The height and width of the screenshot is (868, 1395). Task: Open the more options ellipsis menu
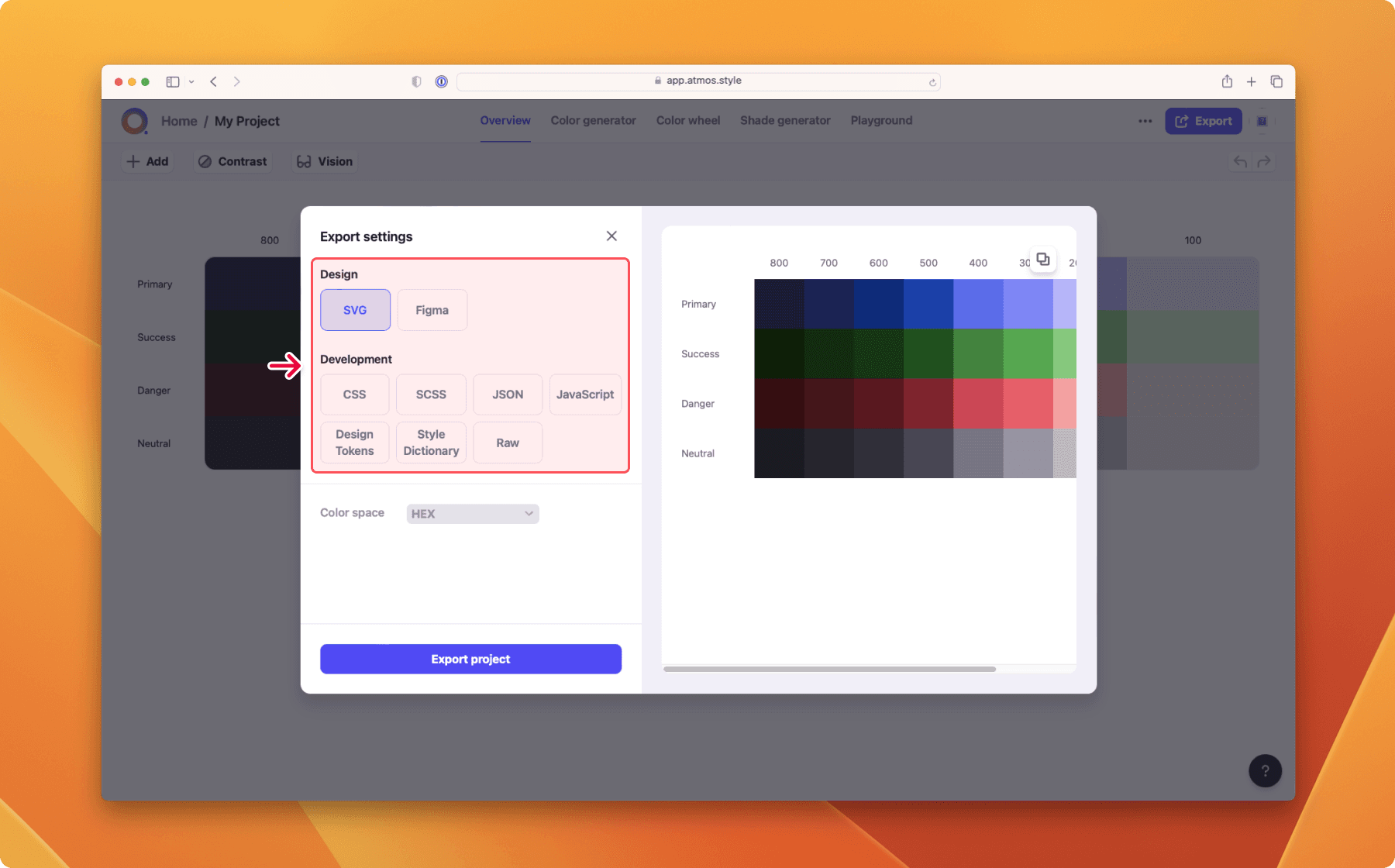[x=1145, y=121]
